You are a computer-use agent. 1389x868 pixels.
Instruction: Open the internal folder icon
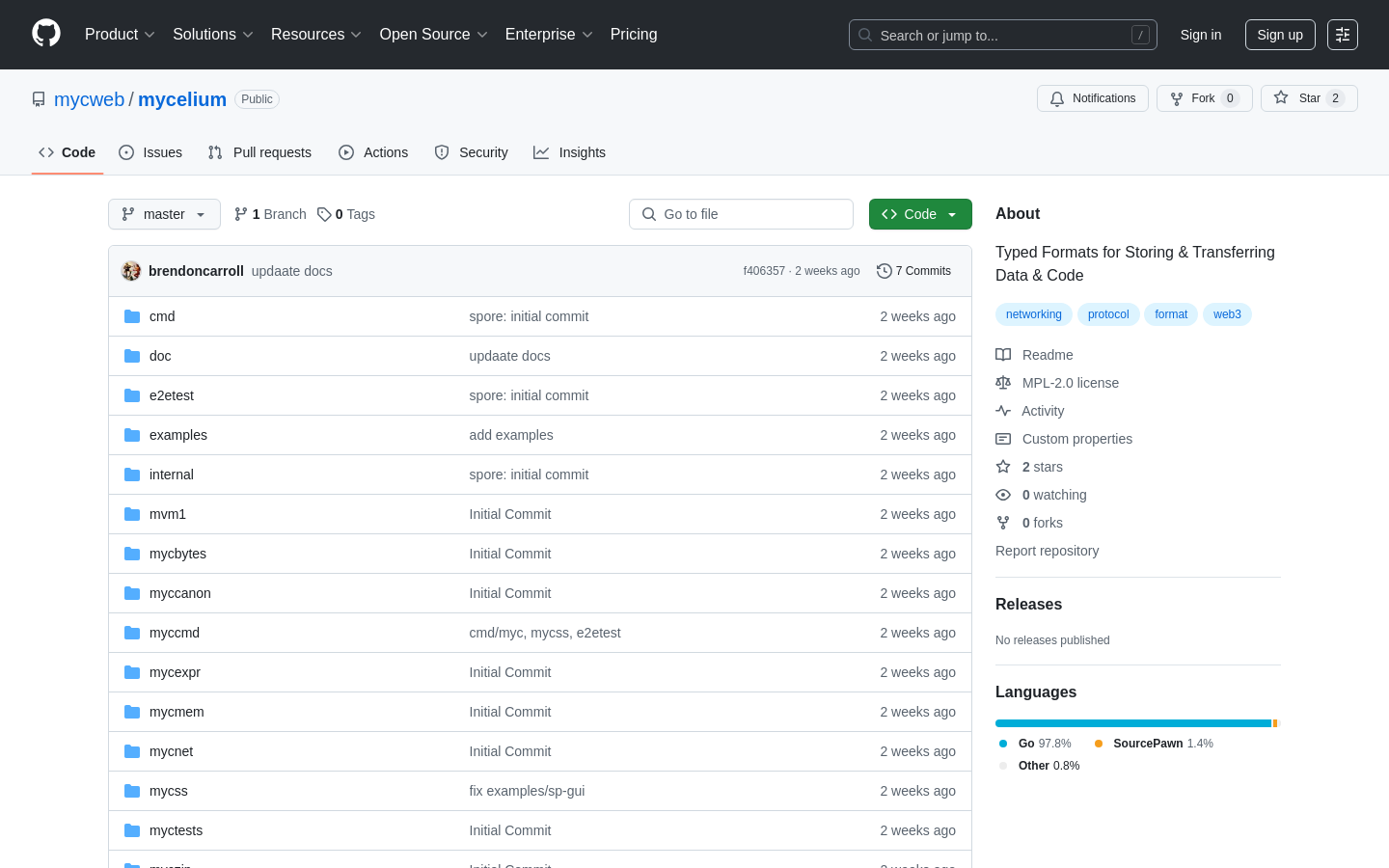(x=132, y=475)
